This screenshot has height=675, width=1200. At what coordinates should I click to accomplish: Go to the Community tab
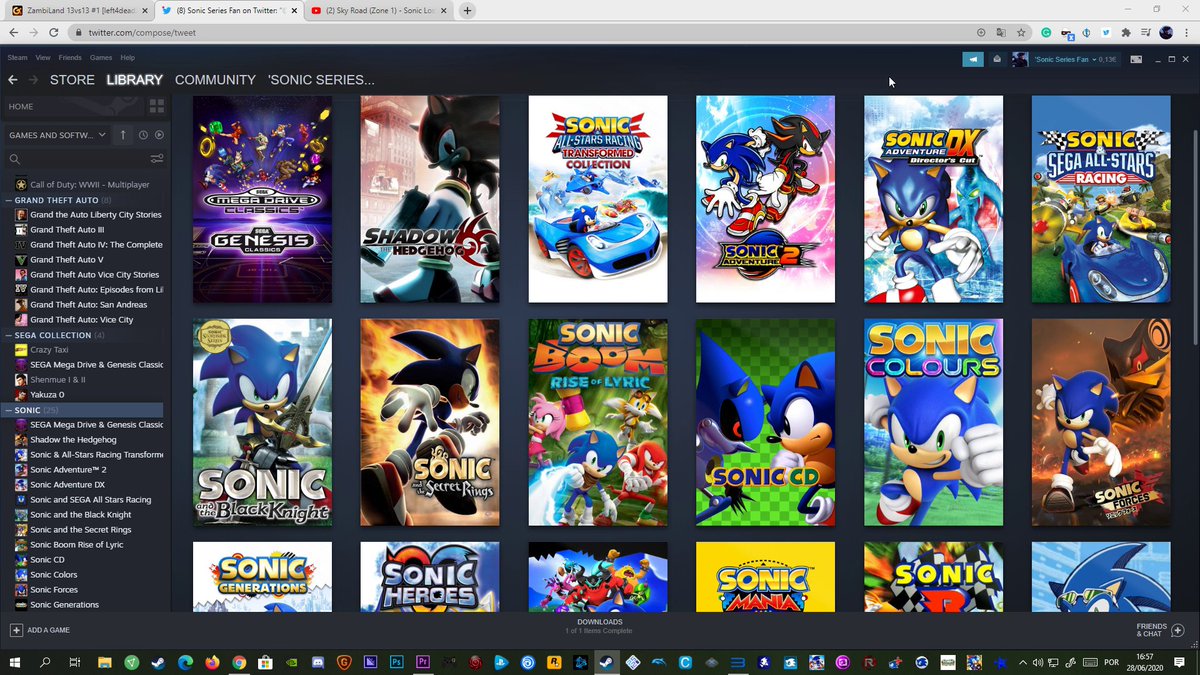point(215,80)
